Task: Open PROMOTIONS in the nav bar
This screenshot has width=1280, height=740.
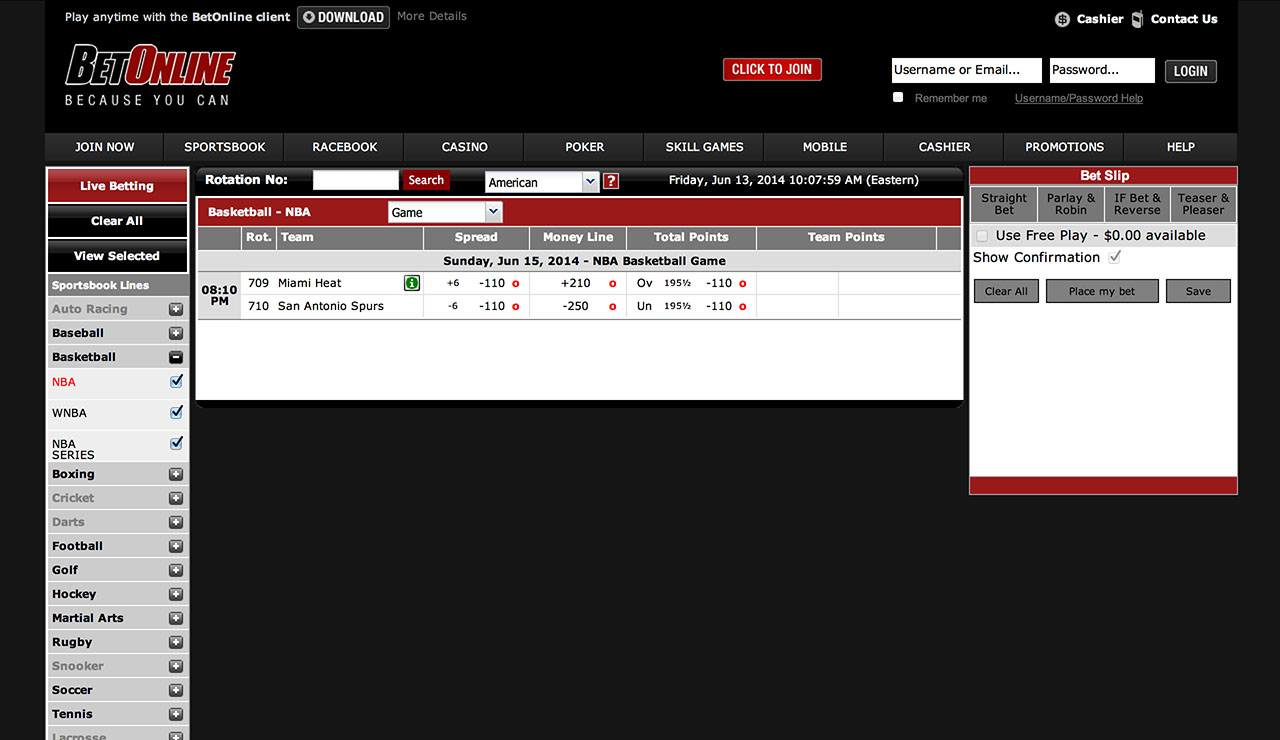Action: pos(1065,147)
